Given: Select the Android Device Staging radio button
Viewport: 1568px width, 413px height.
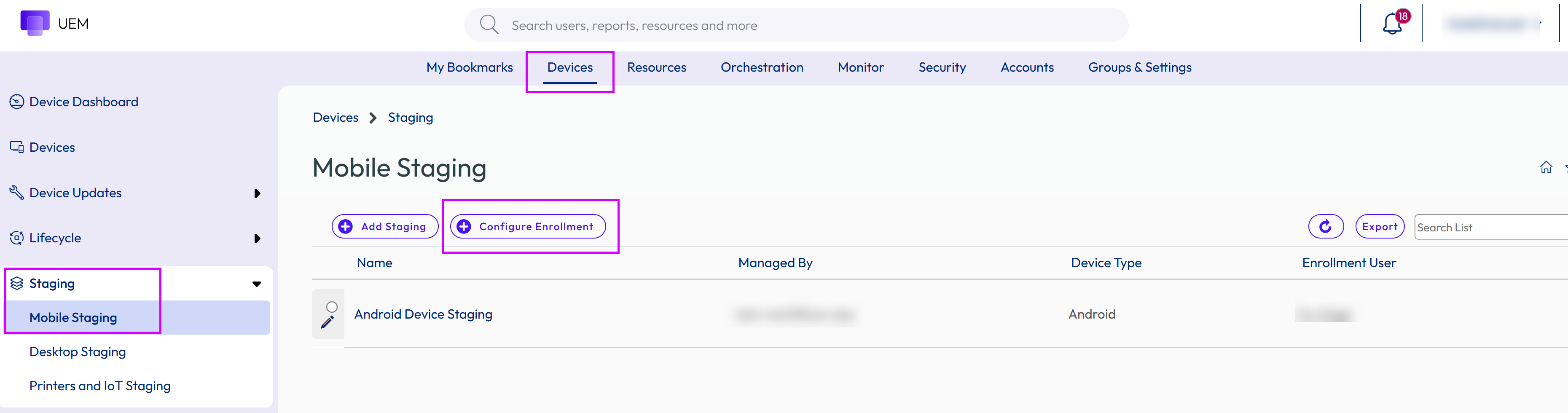Looking at the screenshot, I should click(332, 306).
